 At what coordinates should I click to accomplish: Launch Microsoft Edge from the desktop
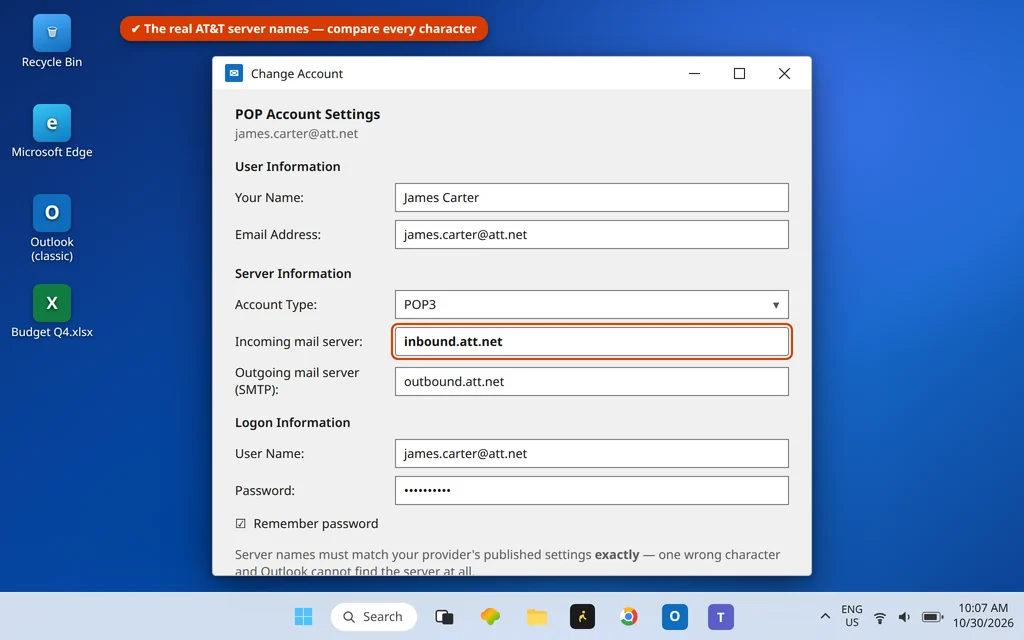point(52,131)
